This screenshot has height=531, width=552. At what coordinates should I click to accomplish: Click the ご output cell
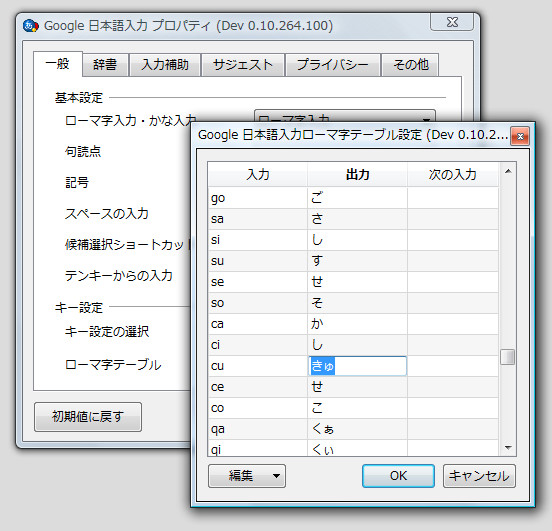pyautogui.click(x=357, y=198)
